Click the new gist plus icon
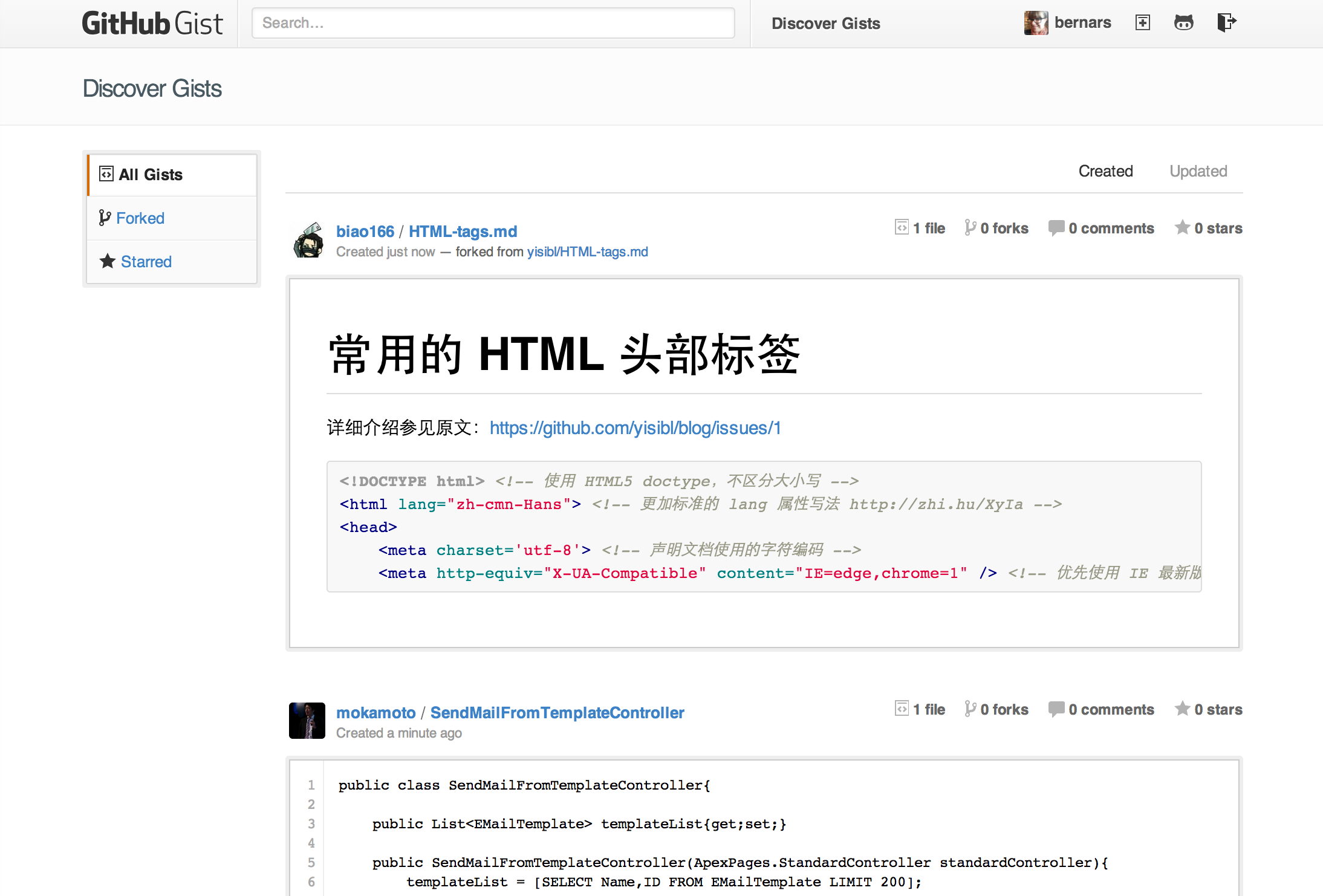 pos(1142,23)
